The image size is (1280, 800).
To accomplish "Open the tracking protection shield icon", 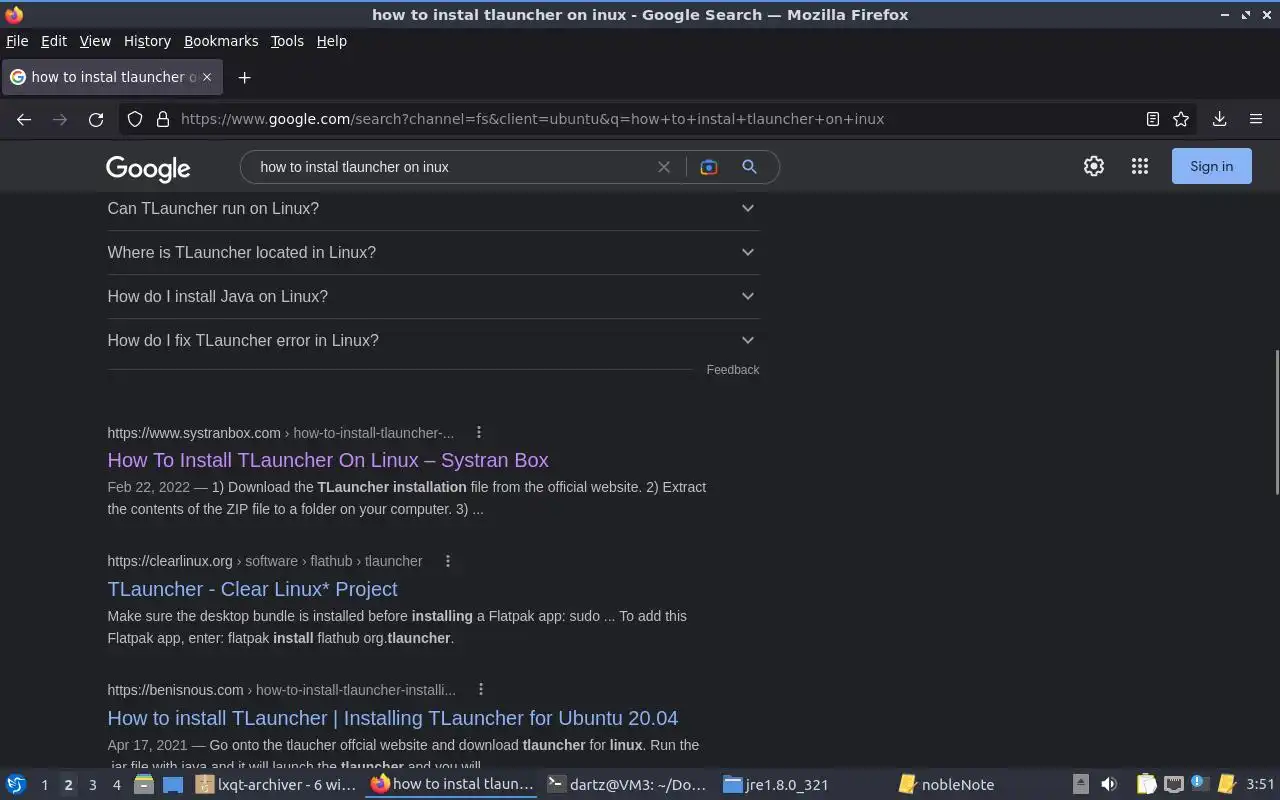I will pos(135,119).
